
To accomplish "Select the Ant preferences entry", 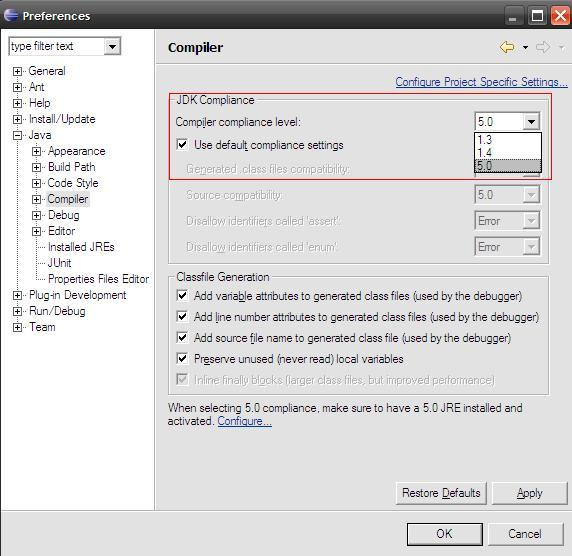I will [x=36, y=87].
